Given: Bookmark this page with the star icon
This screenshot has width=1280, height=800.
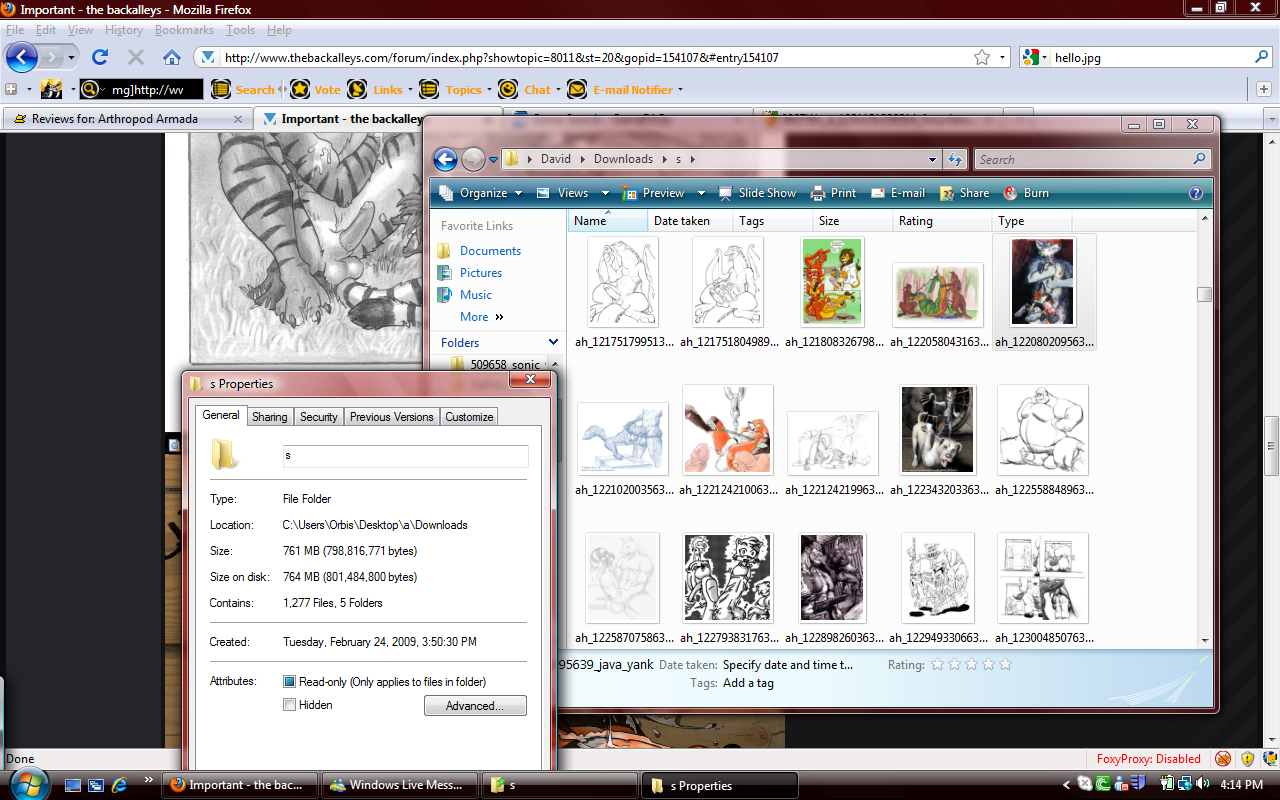Looking at the screenshot, I should click(982, 57).
